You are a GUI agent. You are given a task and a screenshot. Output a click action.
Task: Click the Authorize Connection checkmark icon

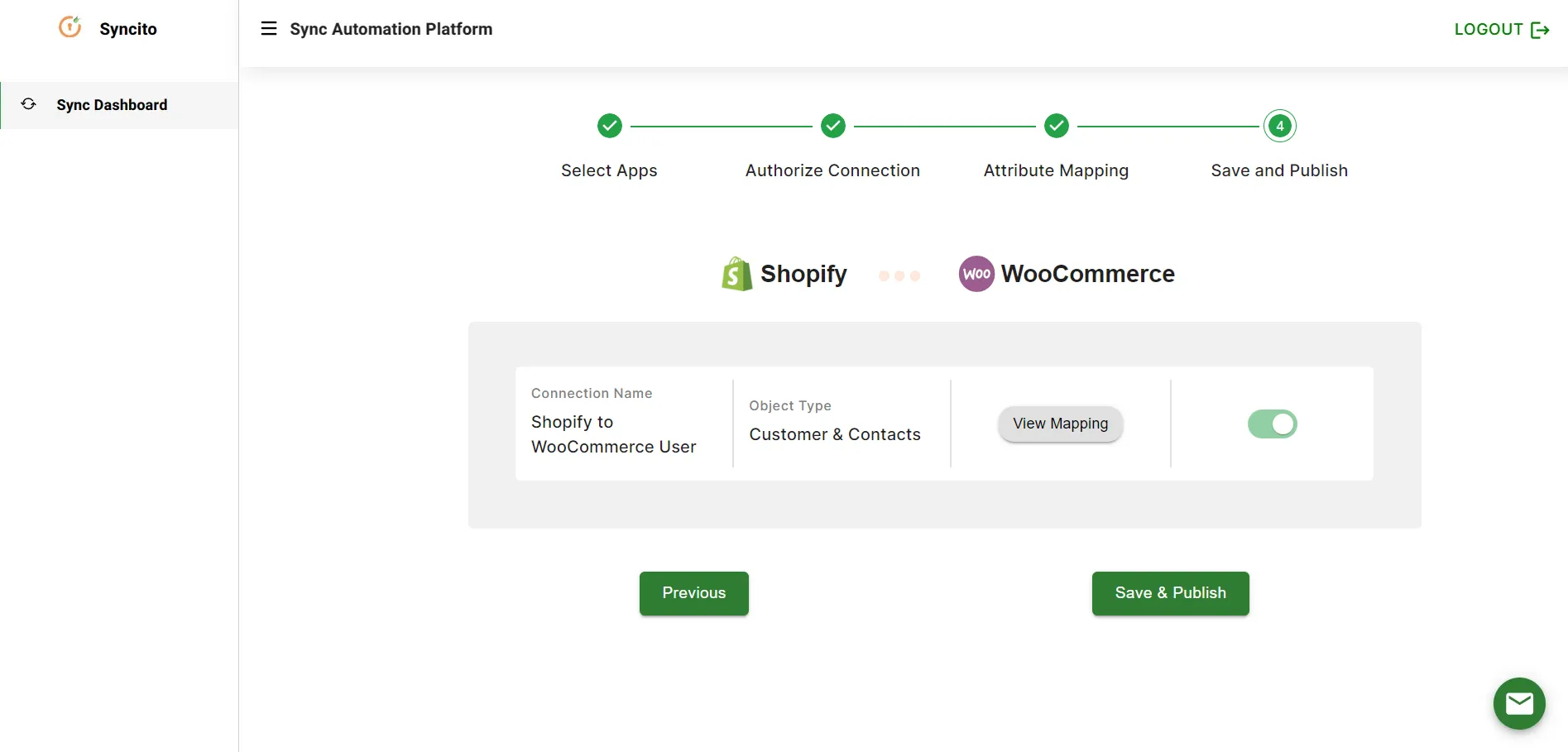pyautogui.click(x=832, y=126)
